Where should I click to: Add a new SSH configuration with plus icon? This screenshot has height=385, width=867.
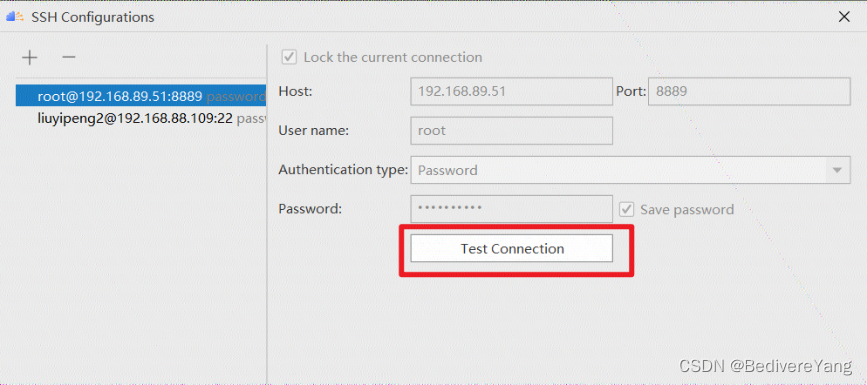(29, 58)
